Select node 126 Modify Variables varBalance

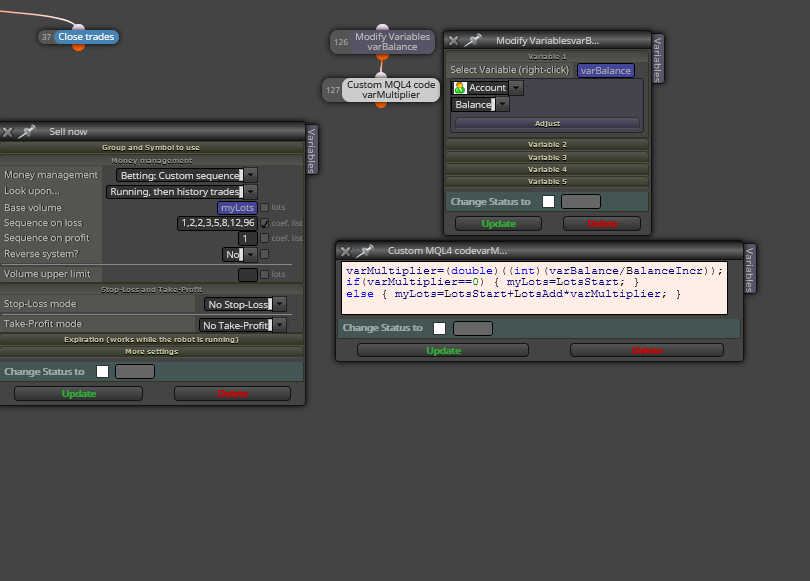tap(392, 42)
